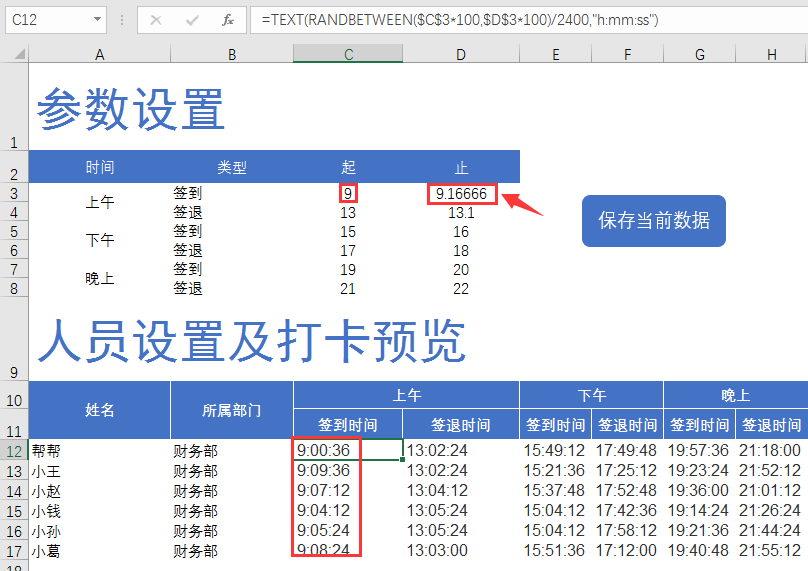Select the cell showing 13:04:12
The height and width of the screenshot is (571, 808).
coord(461,491)
